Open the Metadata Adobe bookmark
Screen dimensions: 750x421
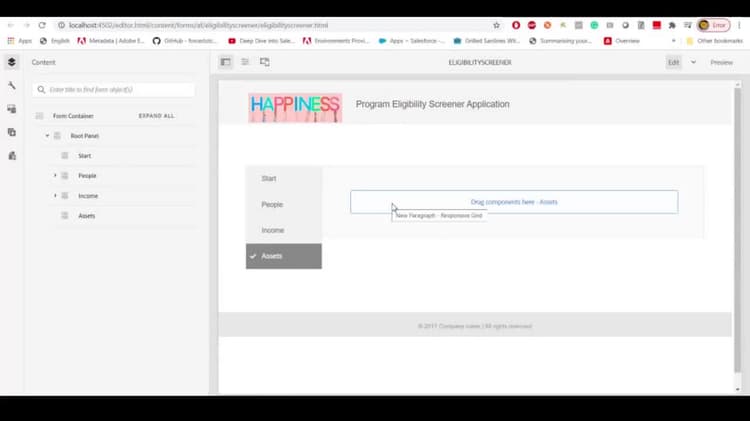111,41
